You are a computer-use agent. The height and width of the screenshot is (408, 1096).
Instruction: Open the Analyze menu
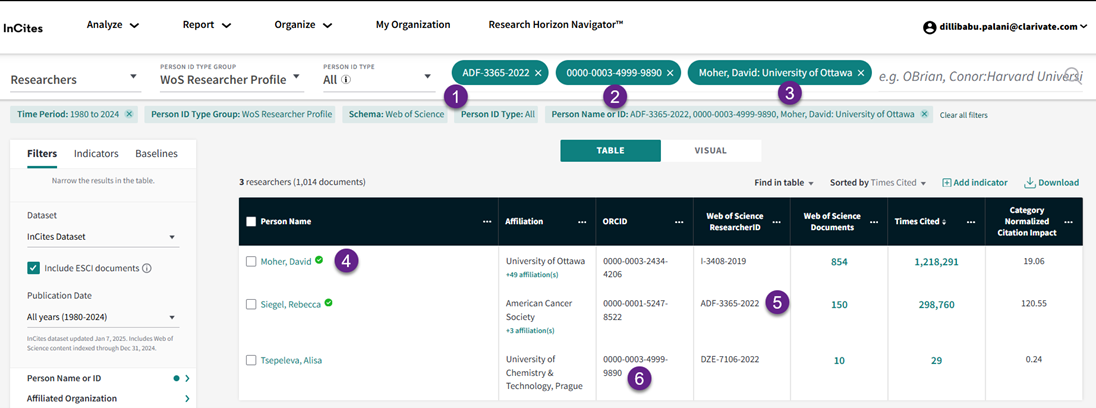[113, 25]
